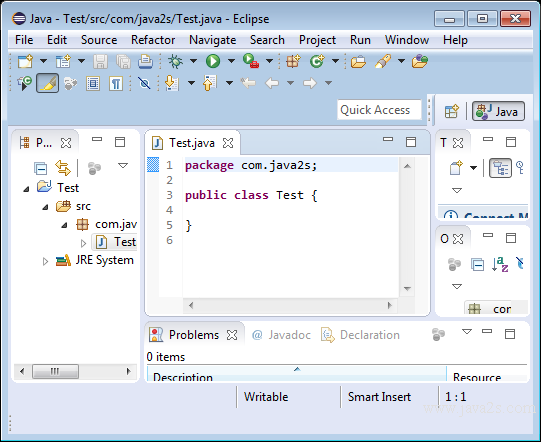
Task: Collapse the com.java2s package node
Action: click(x=64, y=225)
